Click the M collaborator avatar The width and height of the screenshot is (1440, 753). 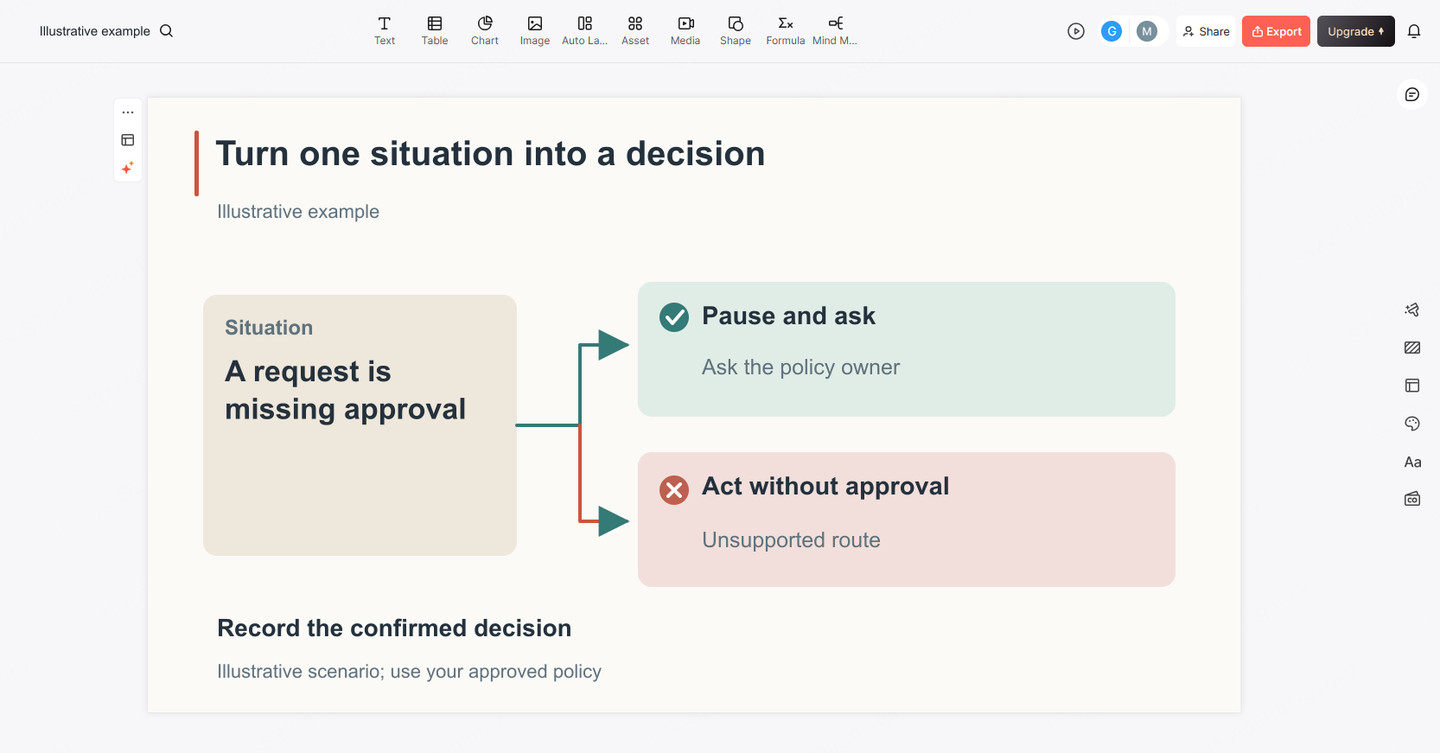1147,31
